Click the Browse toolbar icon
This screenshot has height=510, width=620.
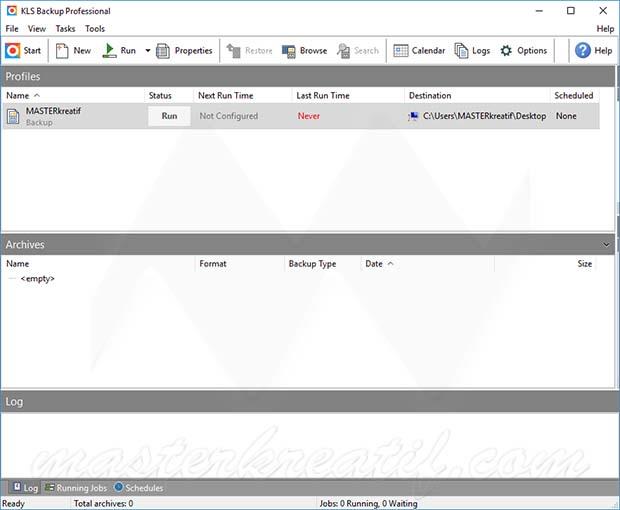pyautogui.click(x=289, y=51)
